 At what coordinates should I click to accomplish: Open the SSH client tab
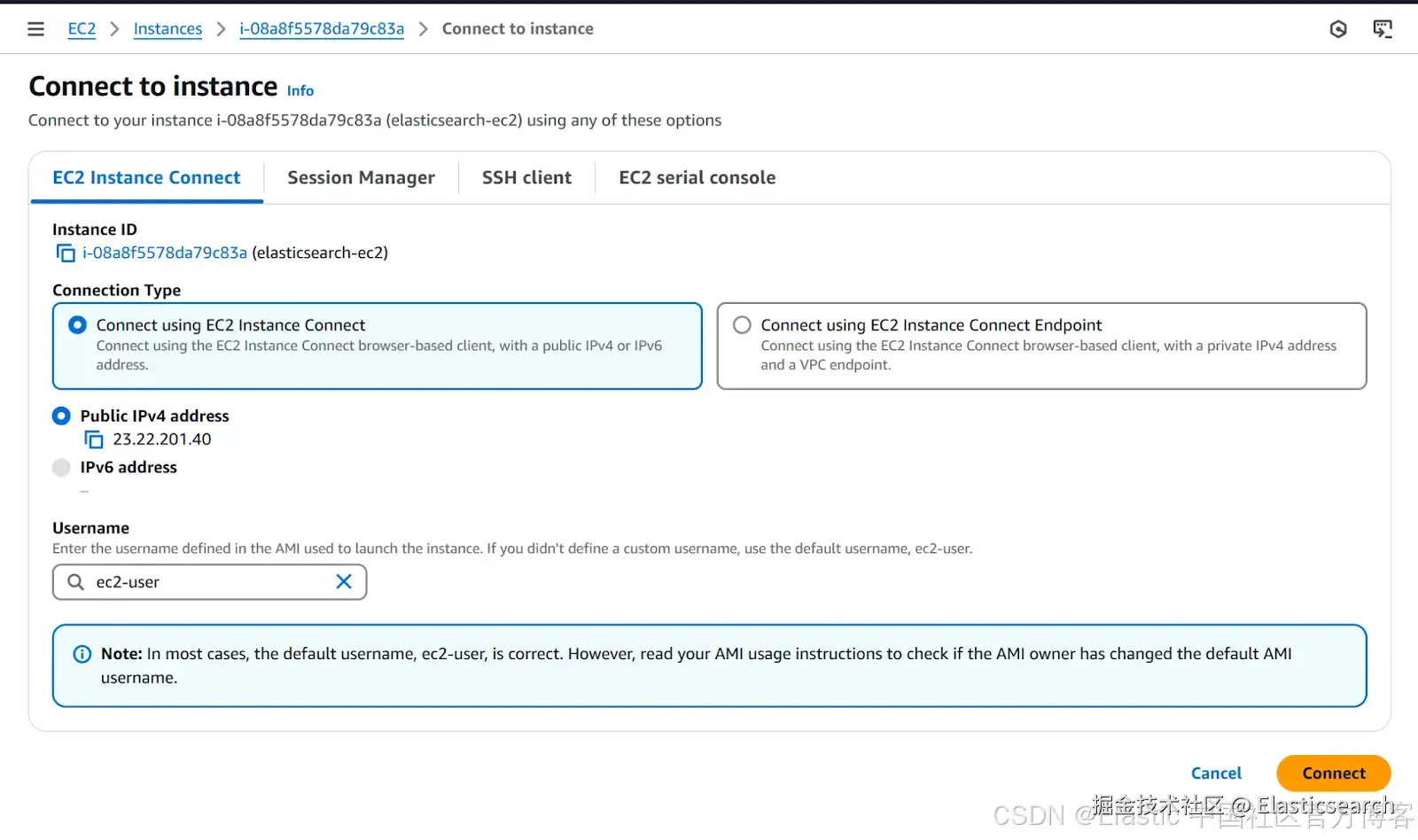(x=526, y=177)
